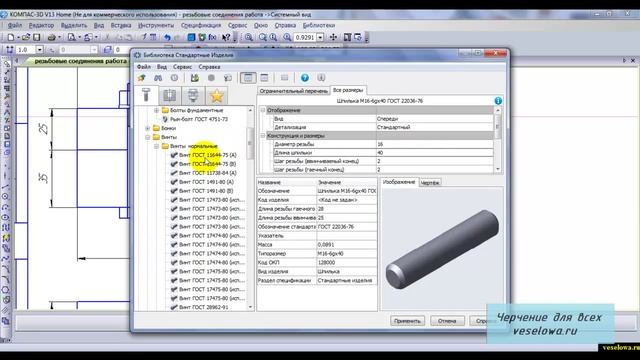Image resolution: width=640 pixels, height=360 pixels.
Task: Open the 1.0 scale dropdown in second toolbar
Action: tap(40, 50)
